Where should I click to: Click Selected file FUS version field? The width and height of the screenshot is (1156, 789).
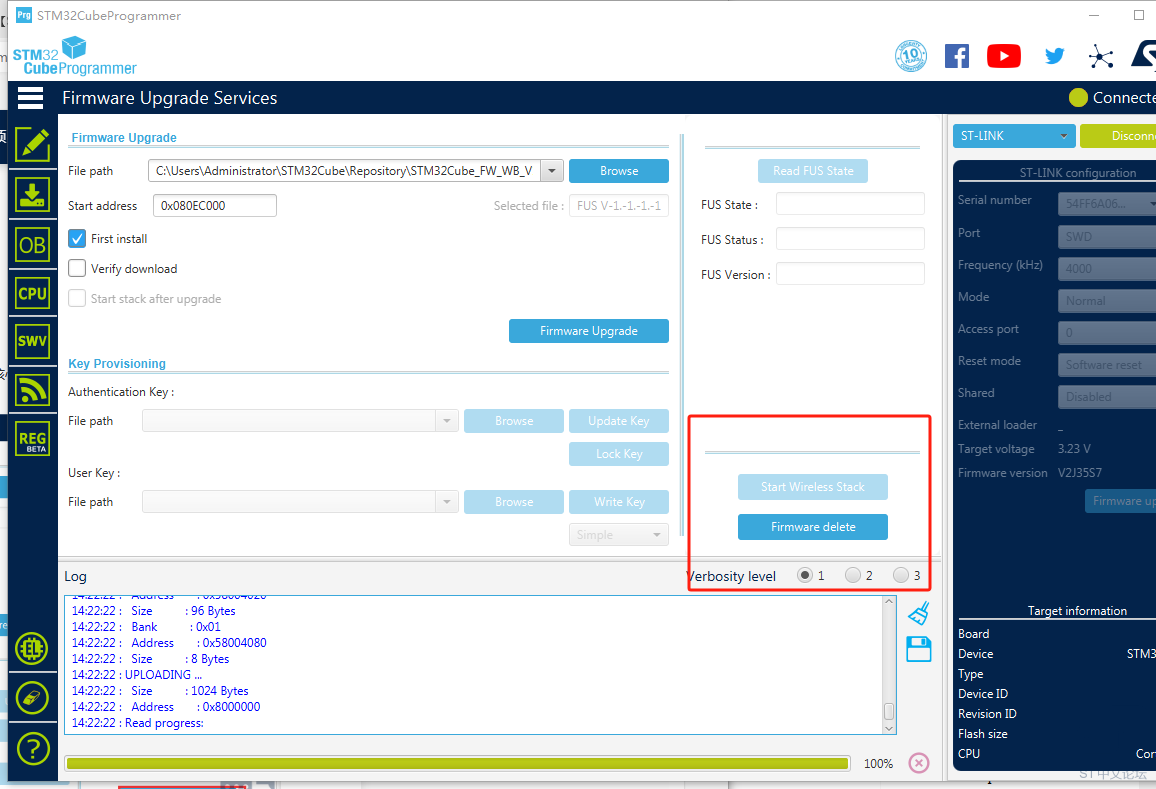(x=619, y=206)
